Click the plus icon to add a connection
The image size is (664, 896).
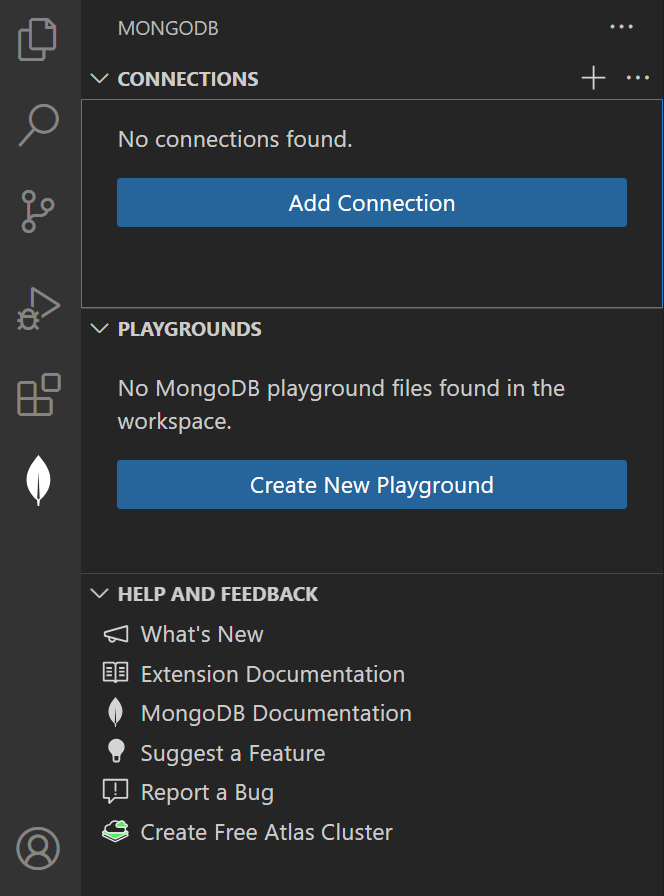click(593, 78)
